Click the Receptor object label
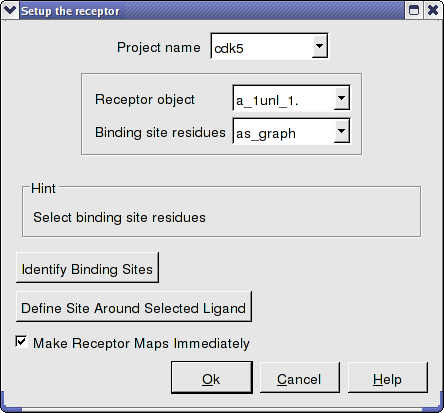Viewport: 444px width, 413px height. pyautogui.click(x=145, y=99)
